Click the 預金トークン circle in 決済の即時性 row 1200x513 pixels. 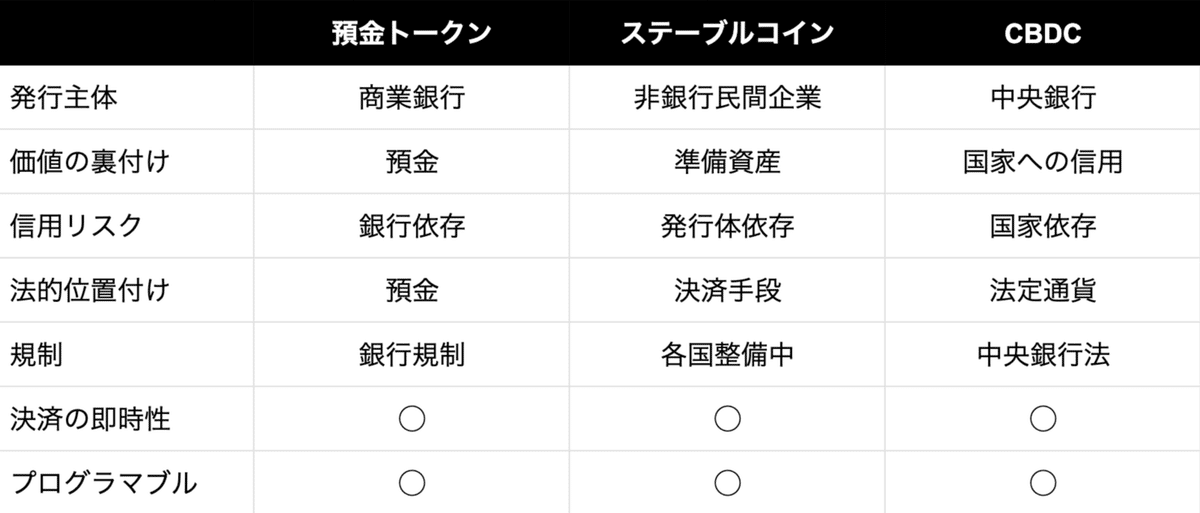412,419
